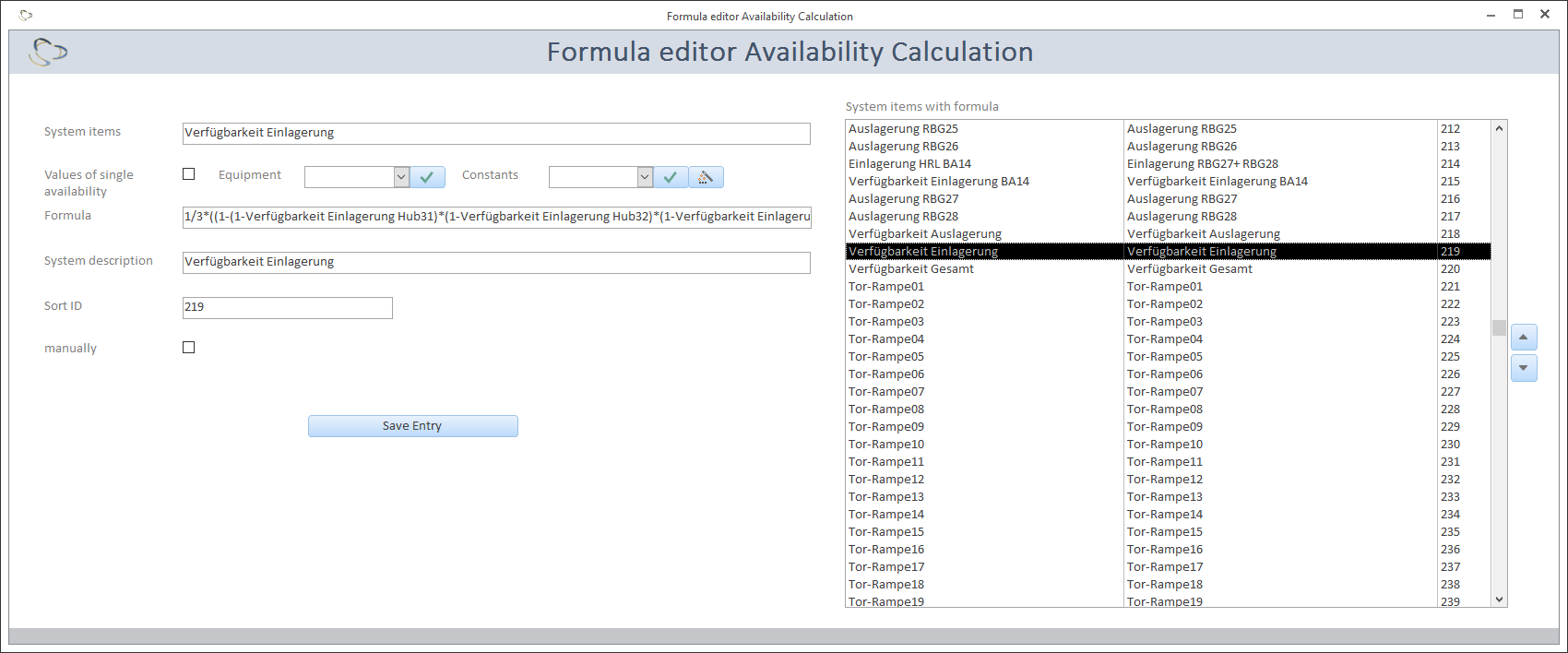Select Auslagerung RBG25 in the list
Screen dimensions: 1568x653
coord(903,129)
